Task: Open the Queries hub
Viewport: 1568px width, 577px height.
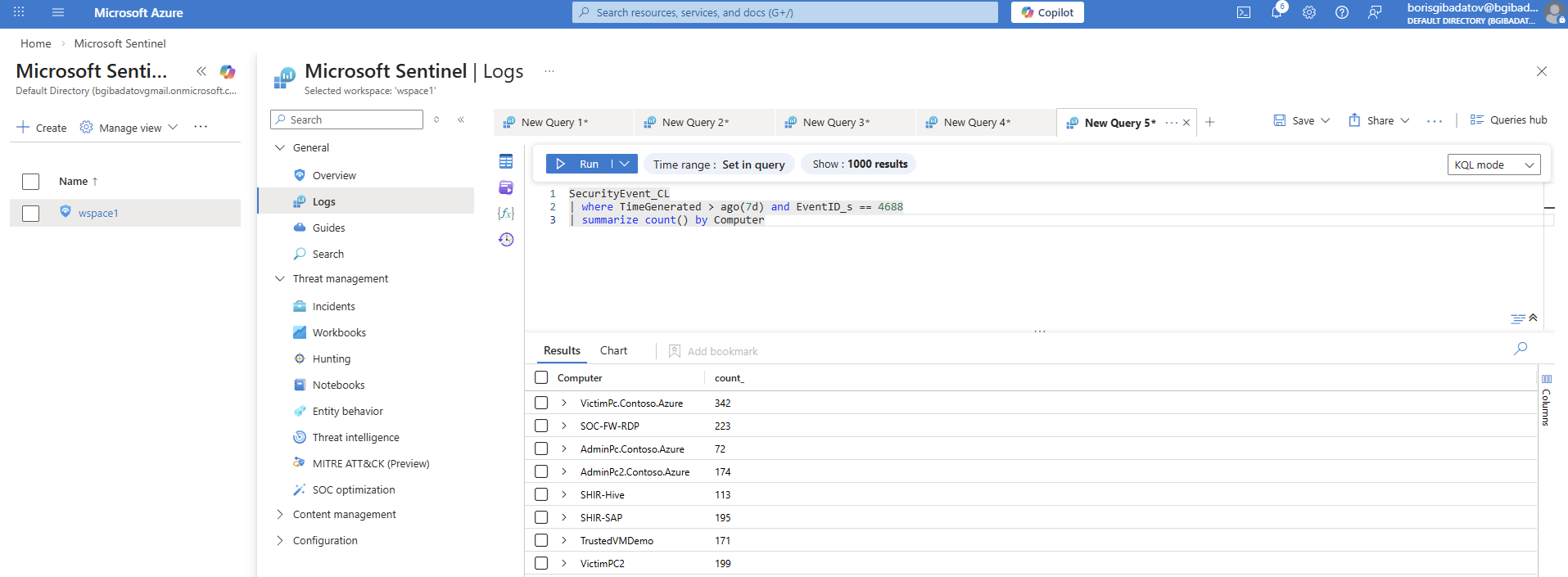Action: pyautogui.click(x=1508, y=120)
